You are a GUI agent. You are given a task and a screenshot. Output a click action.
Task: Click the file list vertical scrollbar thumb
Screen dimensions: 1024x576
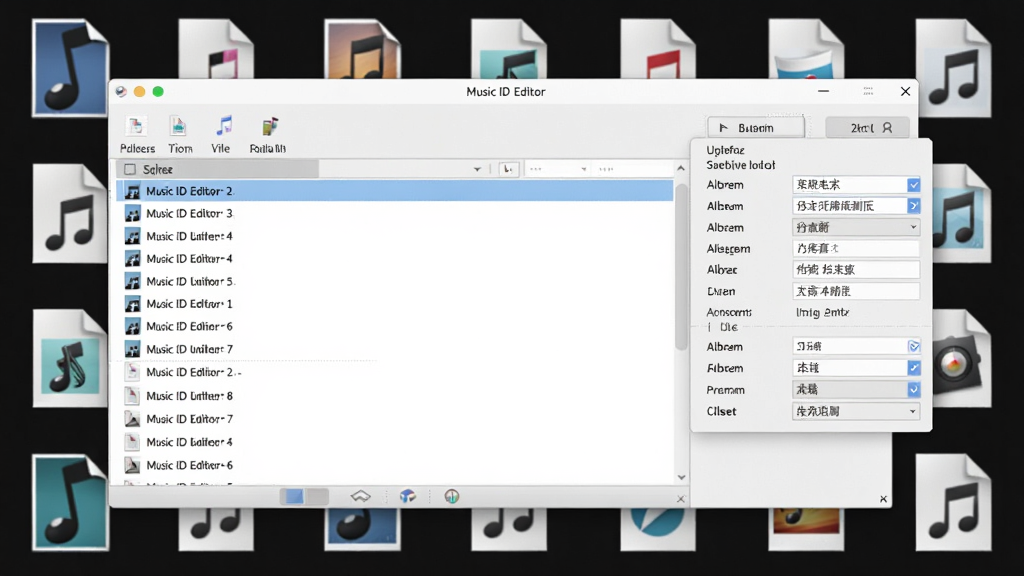click(681, 266)
